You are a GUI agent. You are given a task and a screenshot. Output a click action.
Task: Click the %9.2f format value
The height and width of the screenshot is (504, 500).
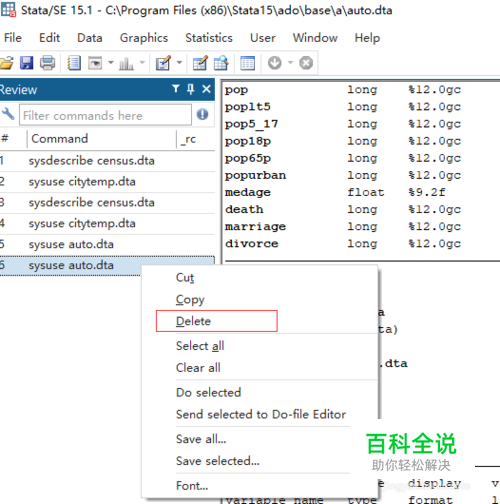427,192
